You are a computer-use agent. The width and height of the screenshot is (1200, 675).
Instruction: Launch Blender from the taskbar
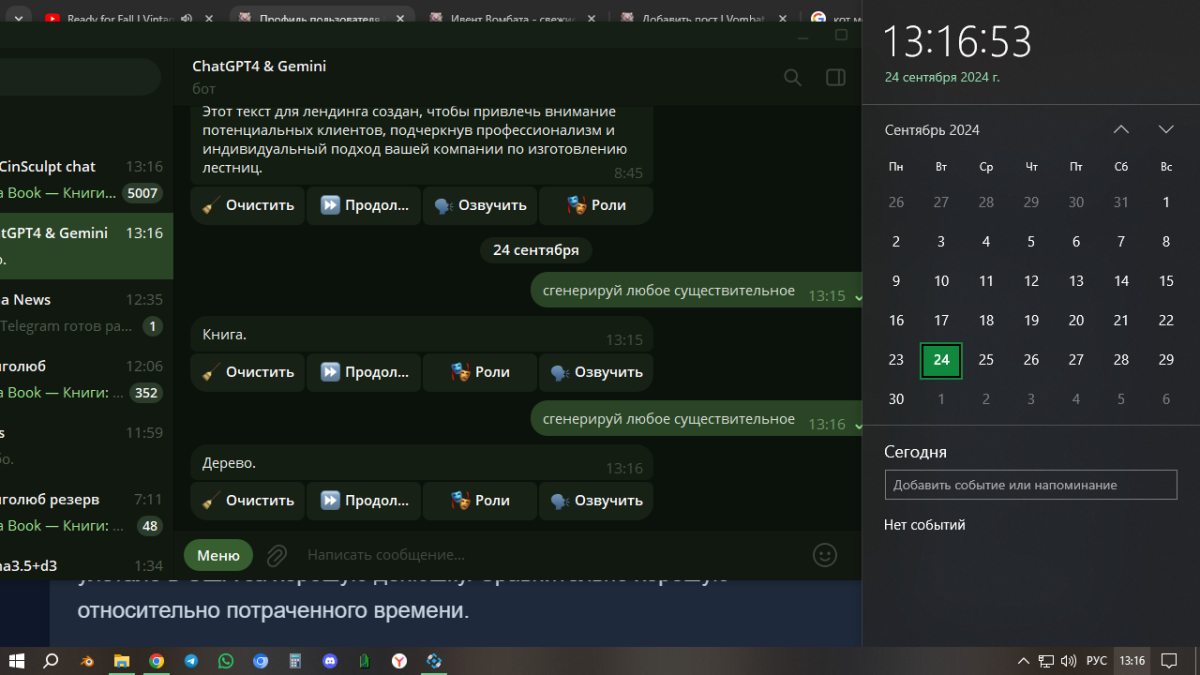pyautogui.click(x=88, y=661)
